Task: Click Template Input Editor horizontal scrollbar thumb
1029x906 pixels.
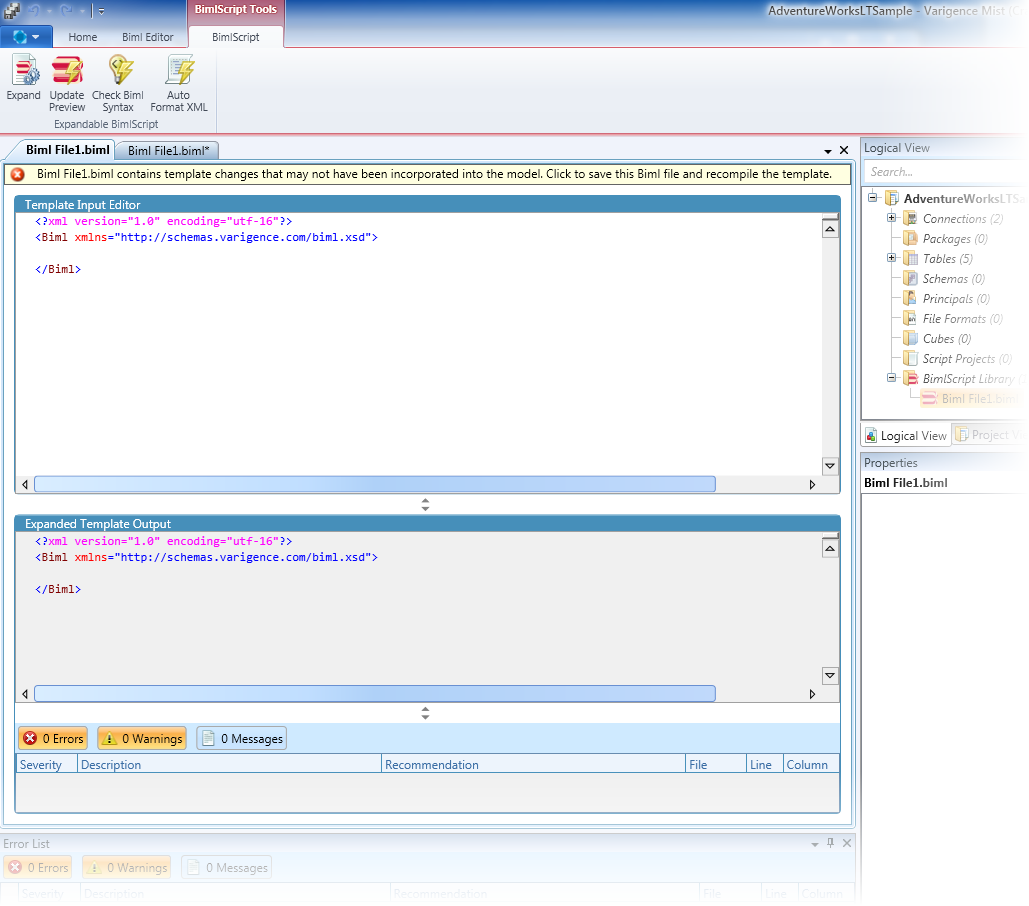Action: [x=375, y=484]
